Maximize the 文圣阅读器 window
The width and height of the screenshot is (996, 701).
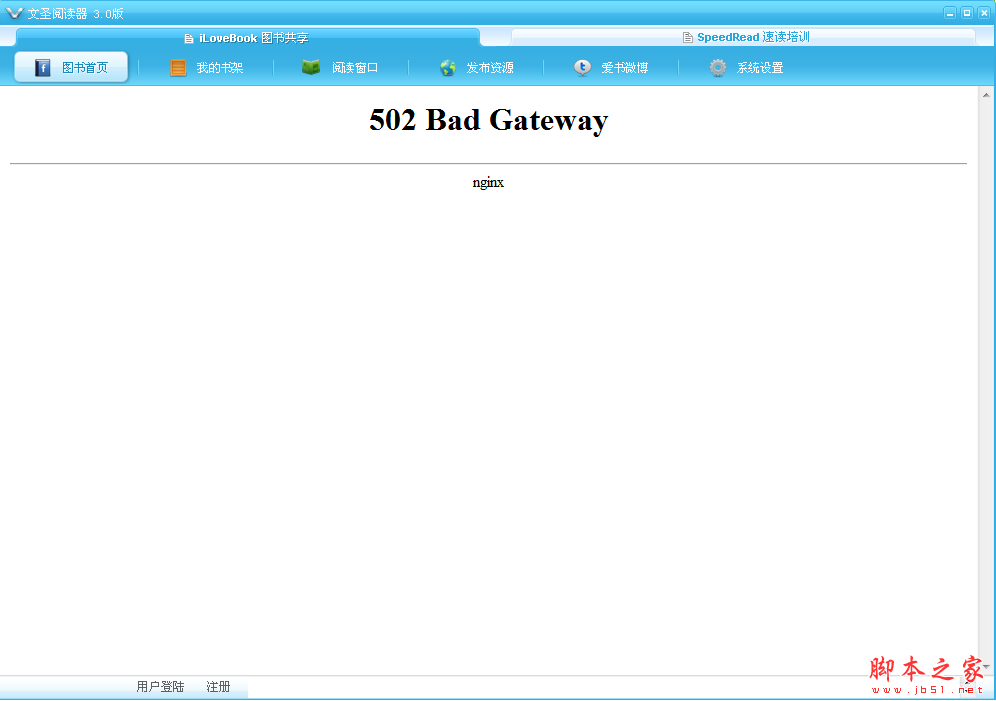pos(967,13)
